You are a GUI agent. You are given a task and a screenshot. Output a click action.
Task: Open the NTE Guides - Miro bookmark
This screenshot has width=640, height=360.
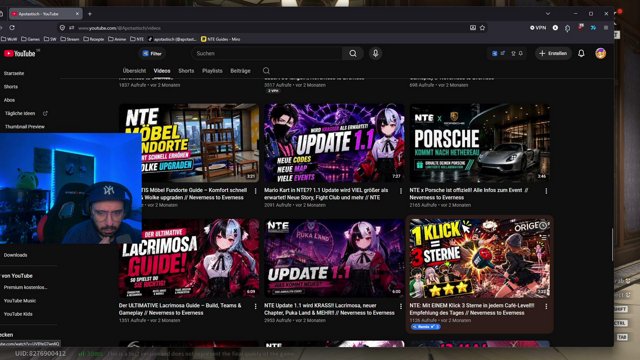click(x=221, y=39)
